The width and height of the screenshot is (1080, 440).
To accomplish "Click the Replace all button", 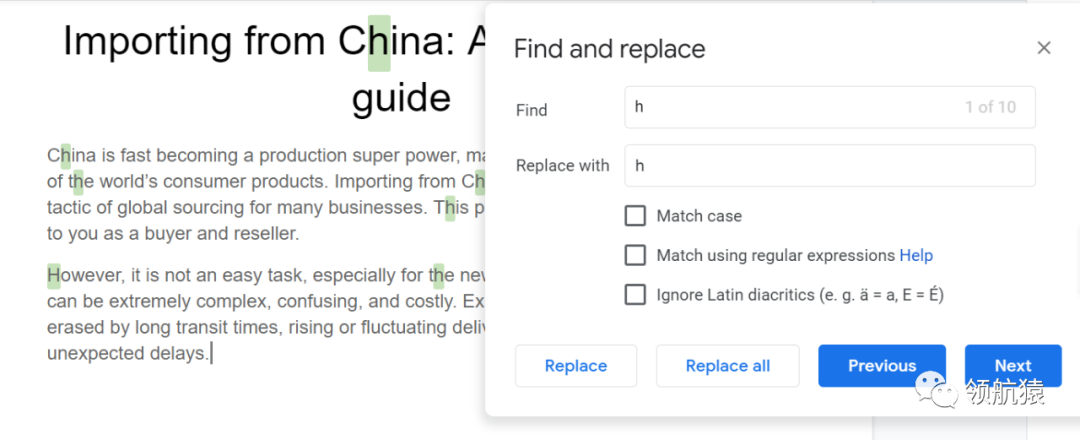I will 727,366.
